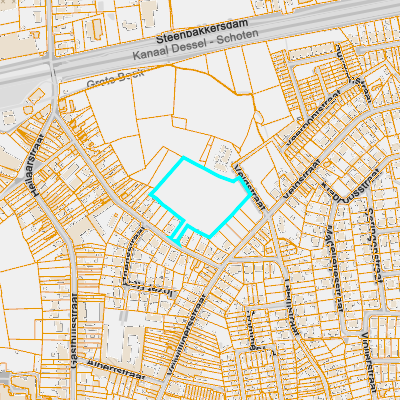Click the Kanaal Dessel - Schoten label

click(x=196, y=45)
